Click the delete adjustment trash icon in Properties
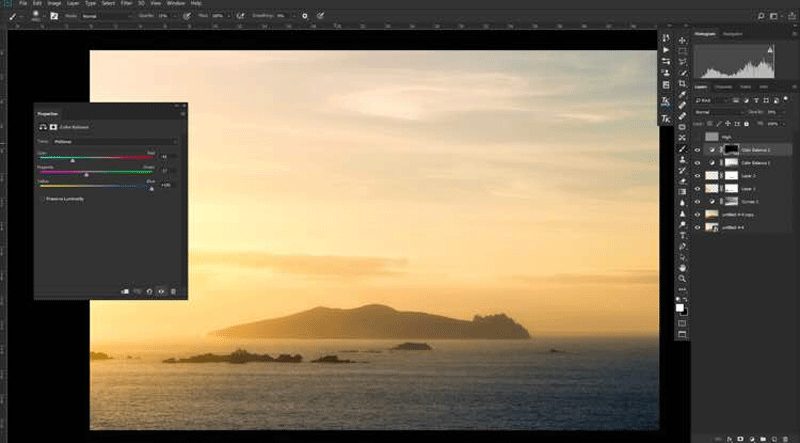The image size is (800, 443). [x=173, y=291]
